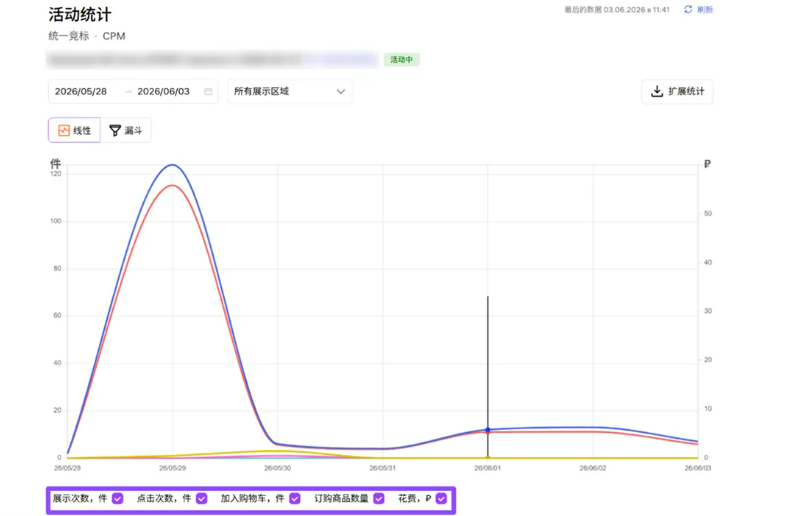Click the blue data point at 26/06/01
Viewport: 795px width, 516px height.
(488, 429)
